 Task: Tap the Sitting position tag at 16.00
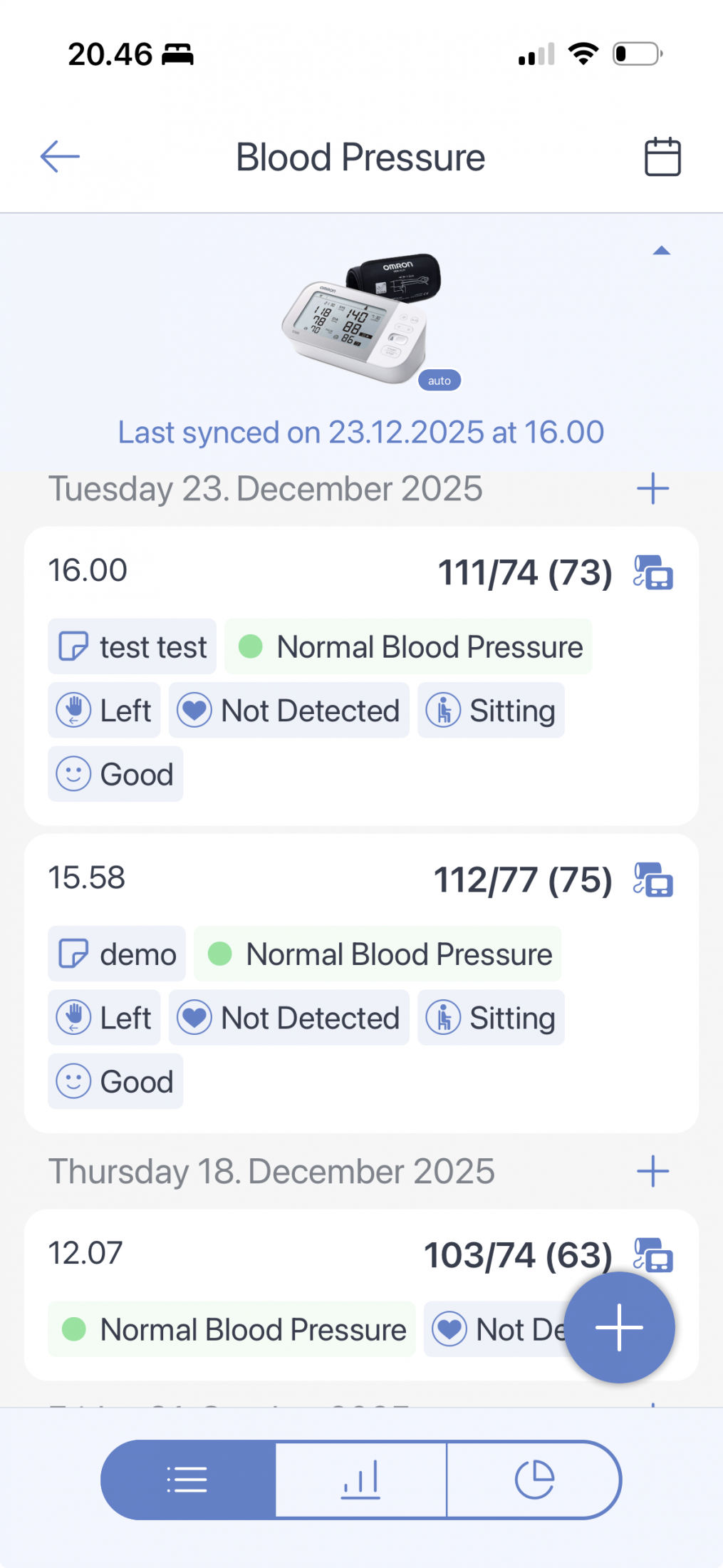pyautogui.click(x=491, y=711)
